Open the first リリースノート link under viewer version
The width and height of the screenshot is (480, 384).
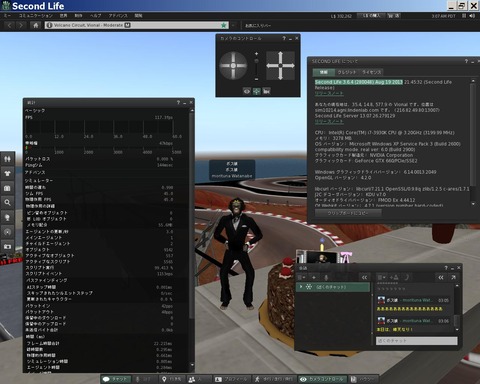tap(329, 93)
